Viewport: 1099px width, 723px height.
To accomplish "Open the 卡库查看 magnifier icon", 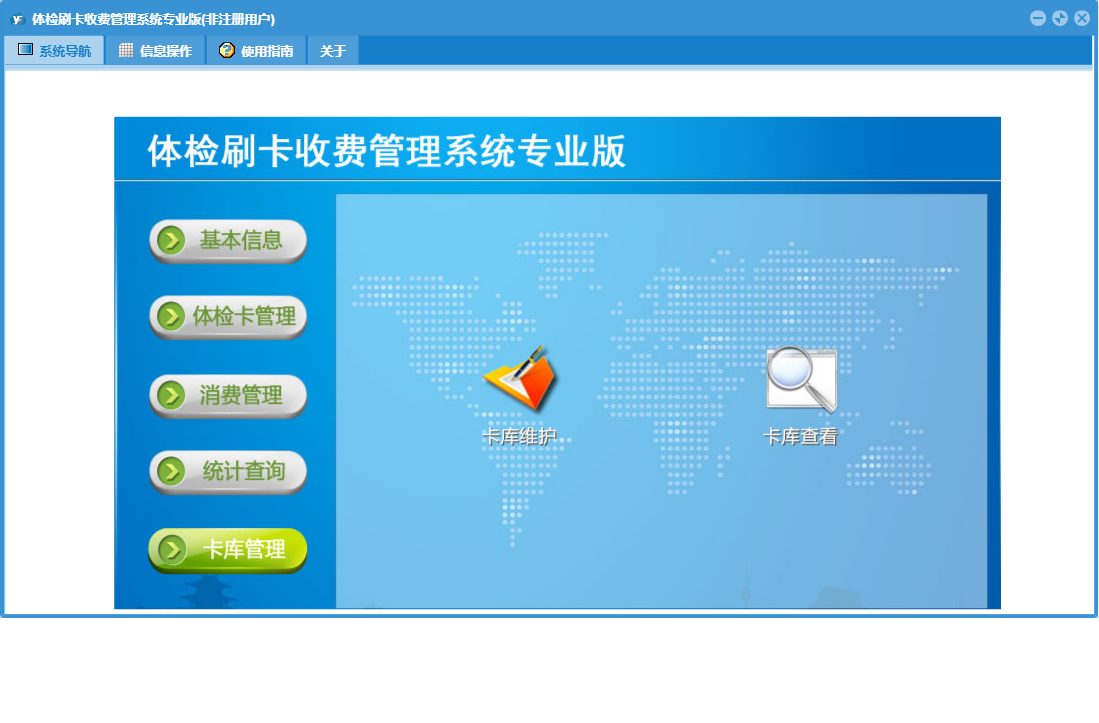I will pyautogui.click(x=801, y=378).
